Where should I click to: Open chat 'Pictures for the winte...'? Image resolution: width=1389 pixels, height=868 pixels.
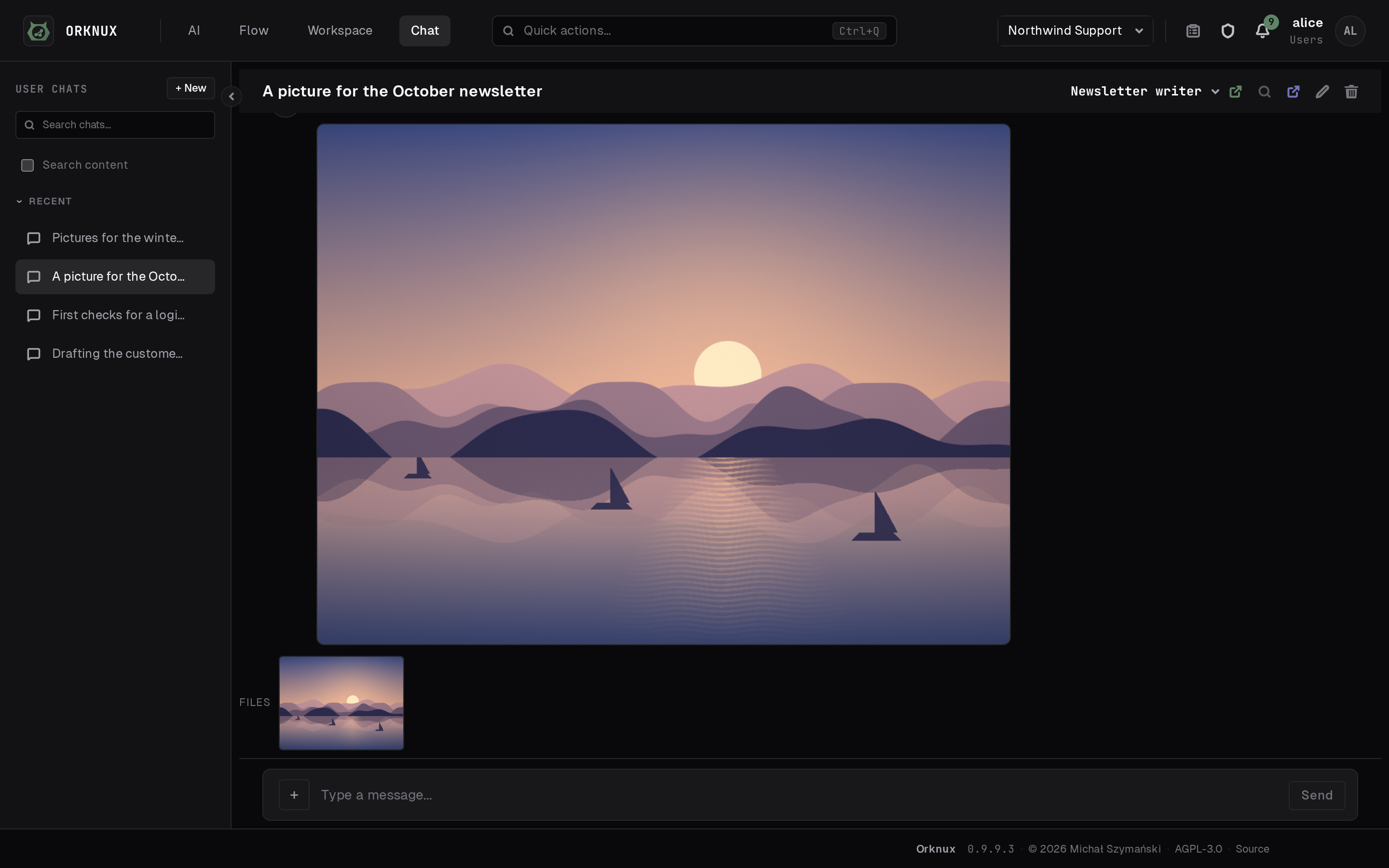click(x=115, y=238)
